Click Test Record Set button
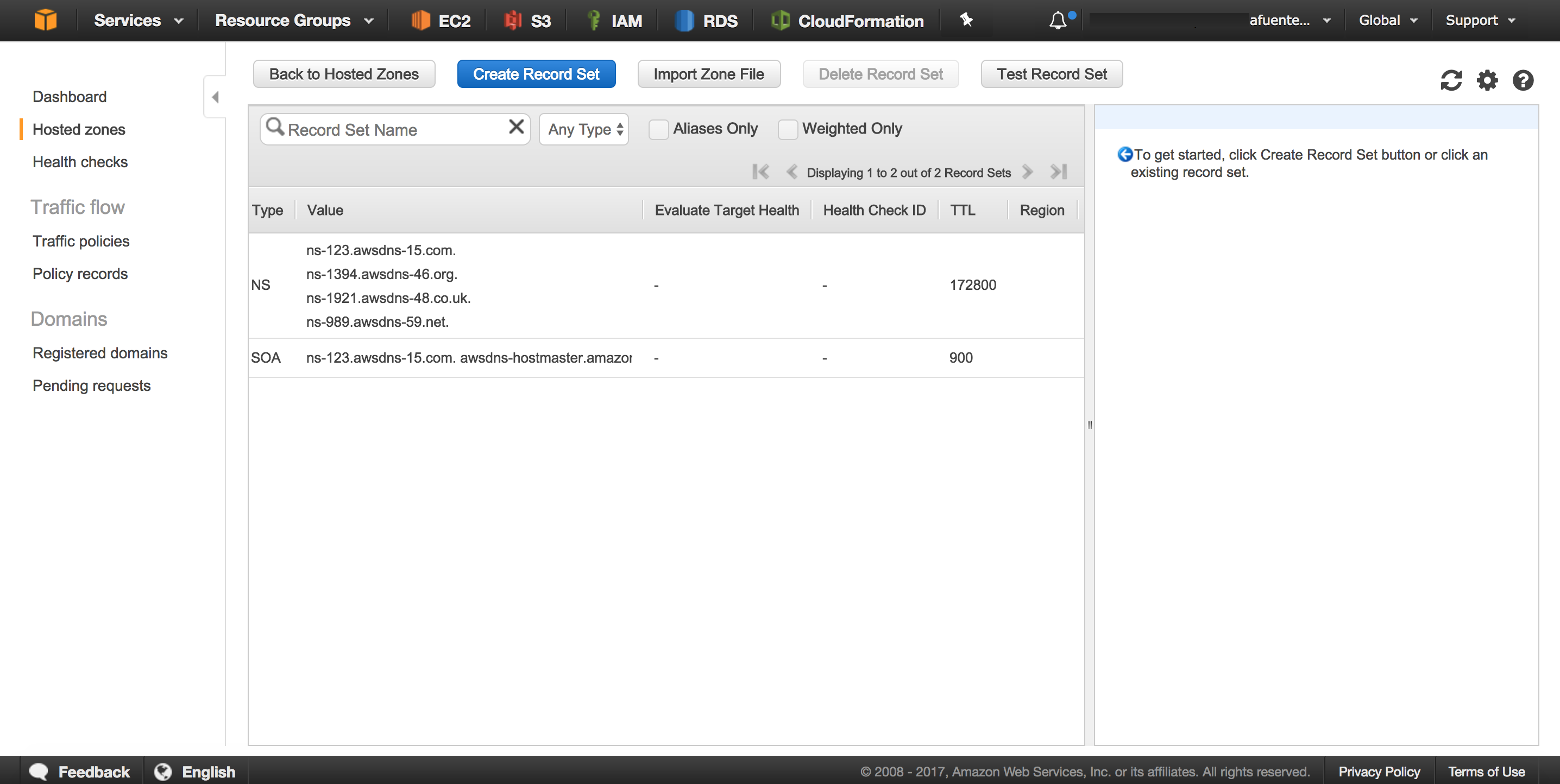The width and height of the screenshot is (1560, 784). point(1051,74)
